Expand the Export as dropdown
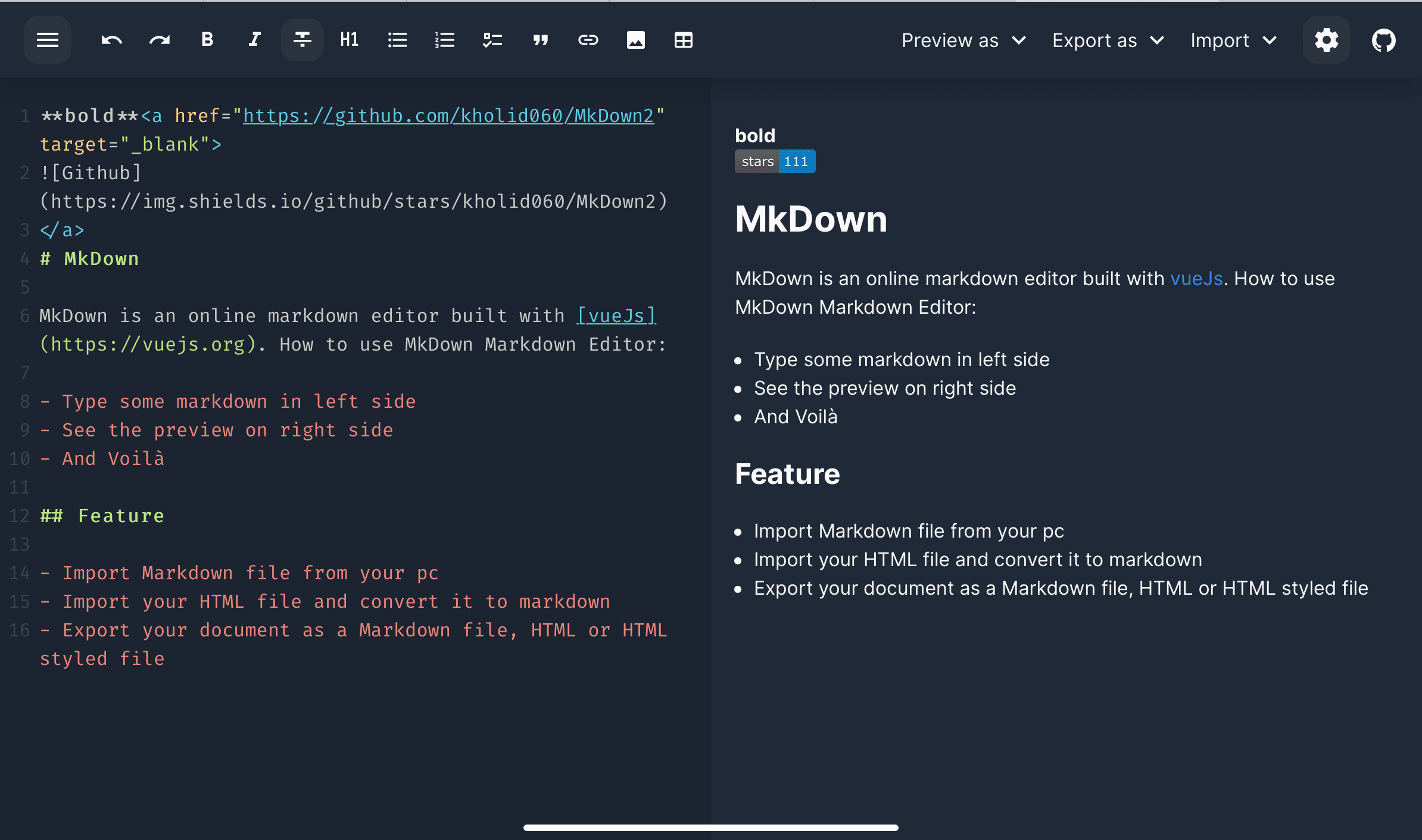The image size is (1422, 840). click(x=1108, y=40)
